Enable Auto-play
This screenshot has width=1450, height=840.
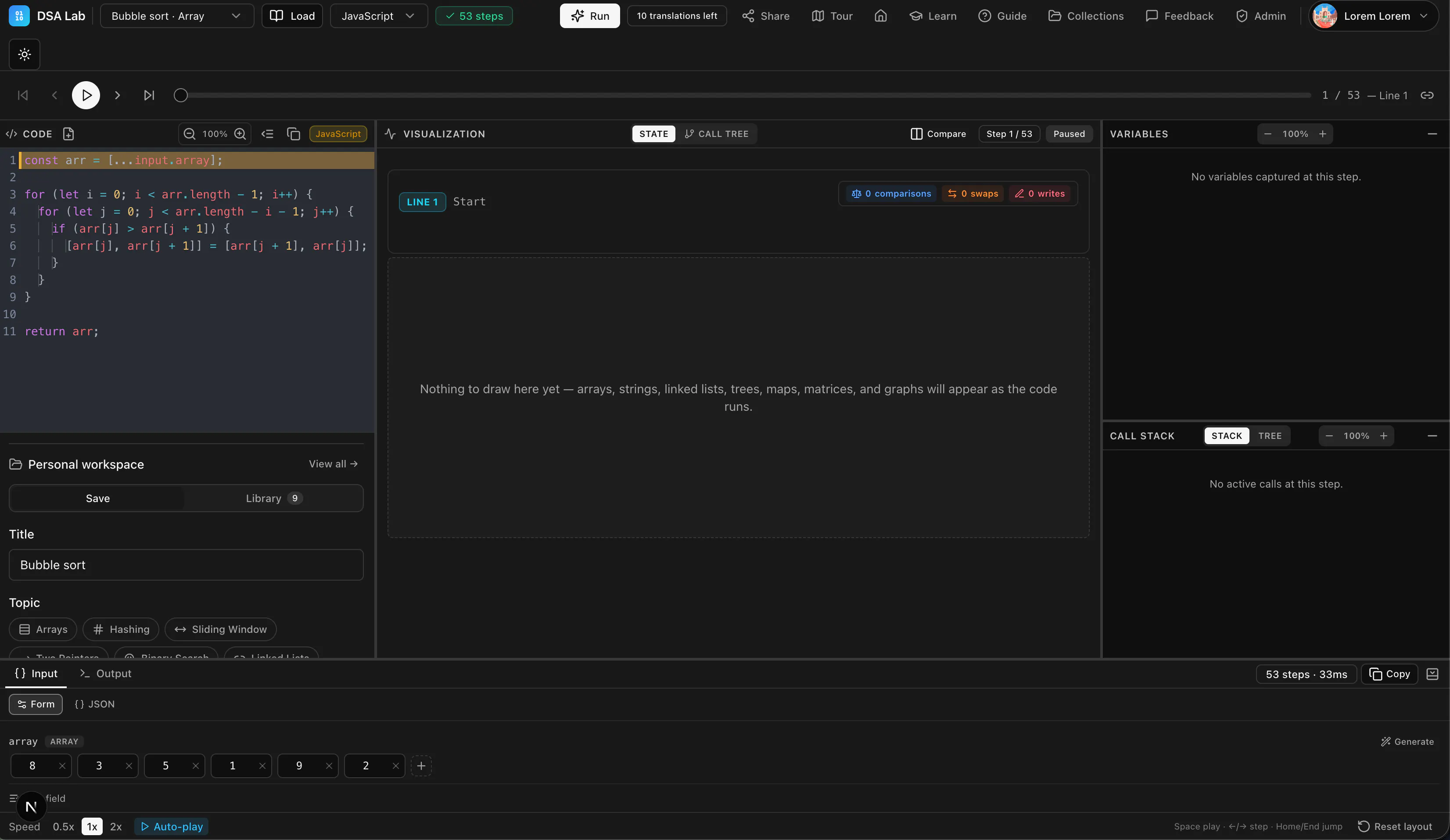(172, 827)
